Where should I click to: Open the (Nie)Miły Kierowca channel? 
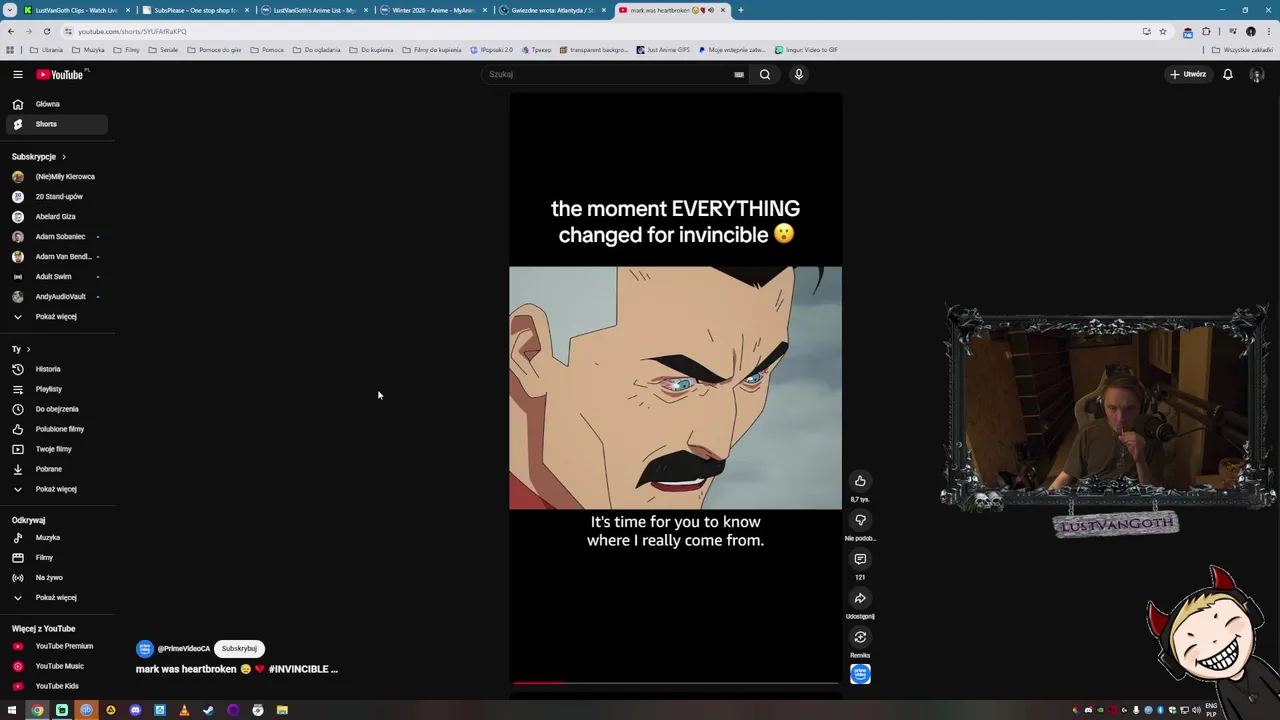click(x=55, y=177)
